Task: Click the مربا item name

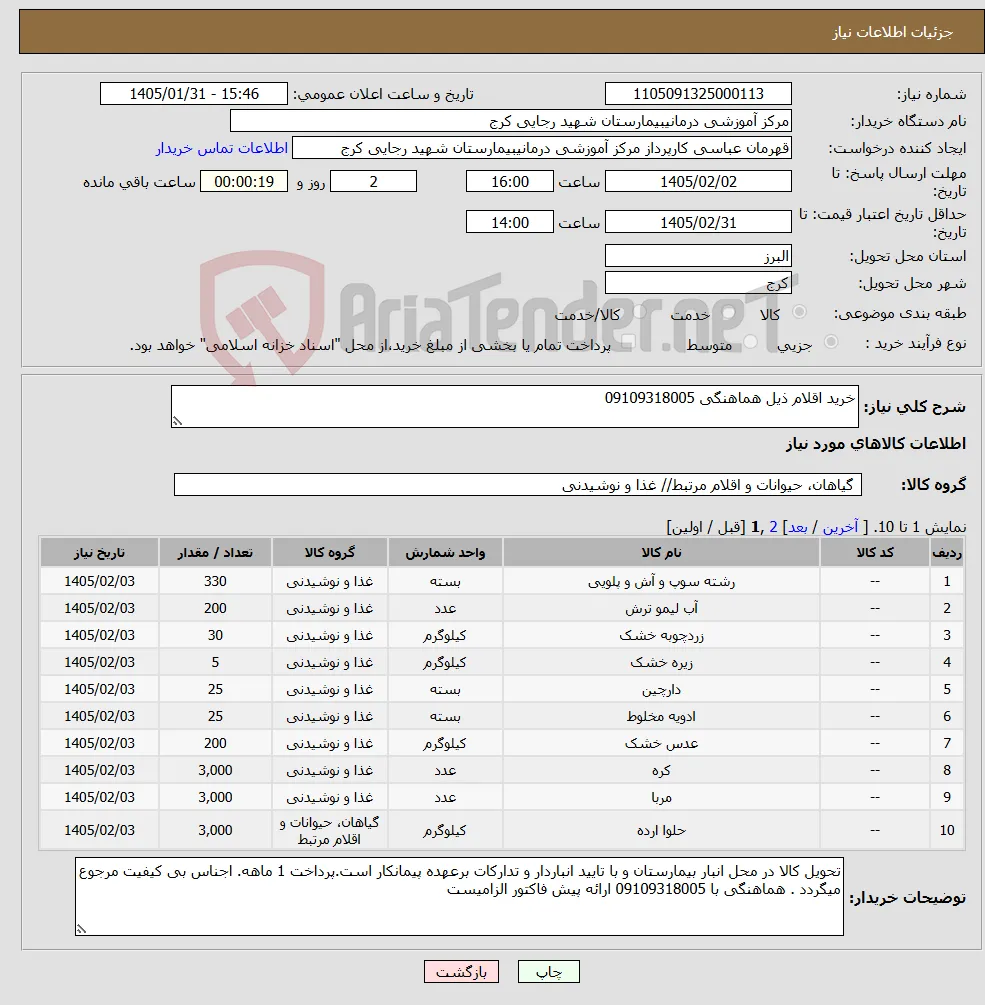Action: (661, 797)
